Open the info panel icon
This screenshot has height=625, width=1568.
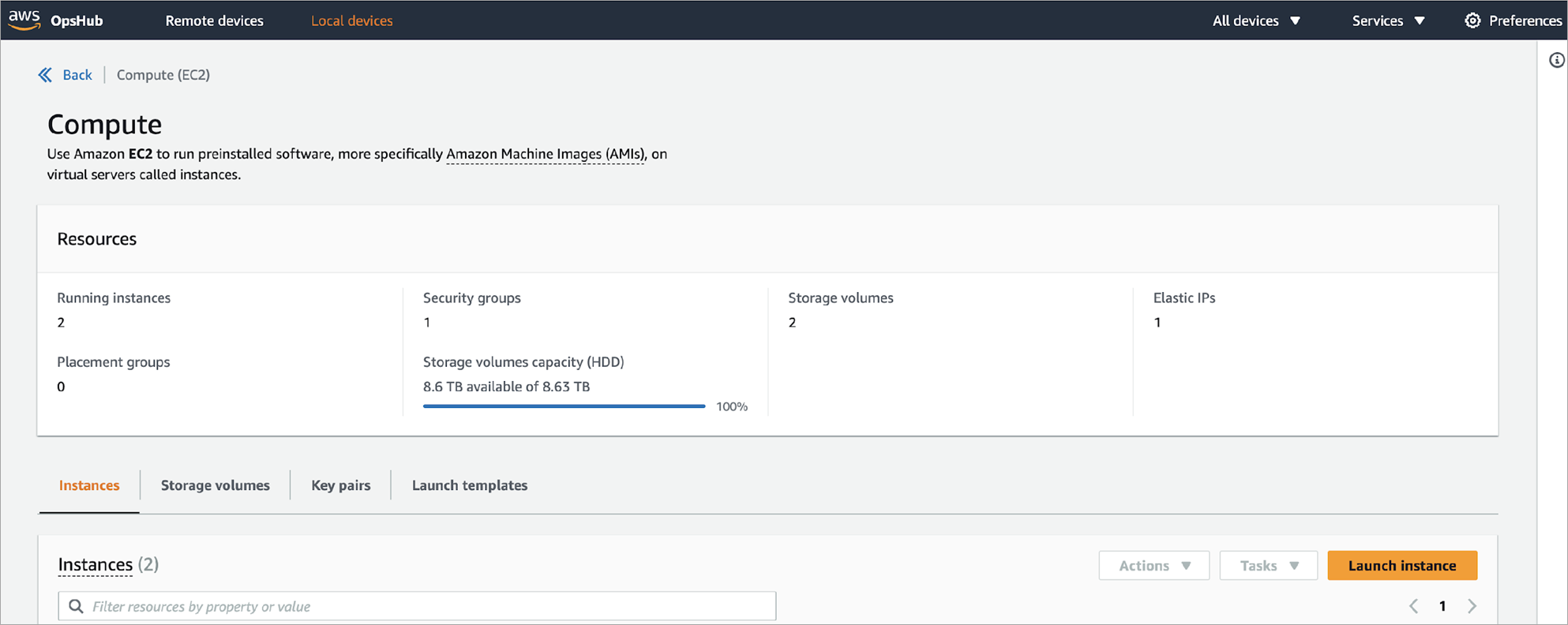(x=1556, y=61)
